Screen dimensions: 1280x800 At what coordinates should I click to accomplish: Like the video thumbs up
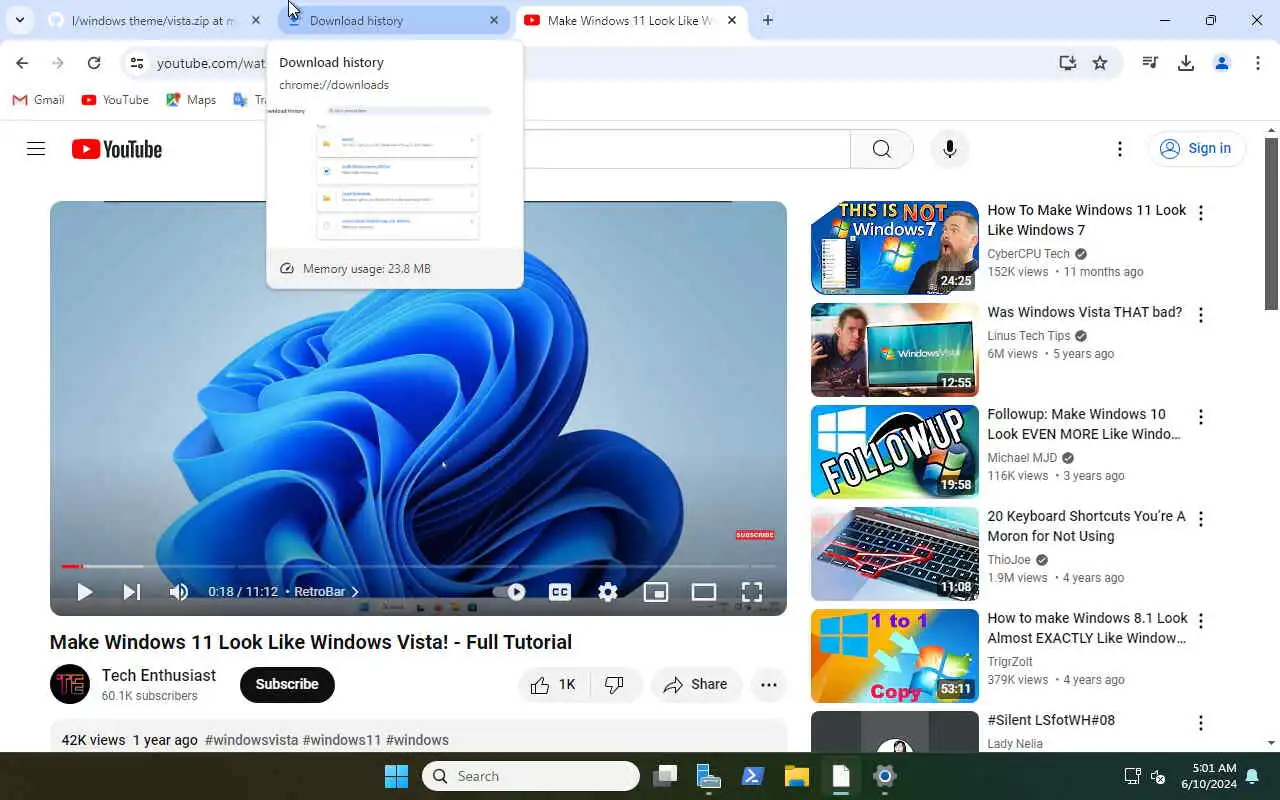553,685
